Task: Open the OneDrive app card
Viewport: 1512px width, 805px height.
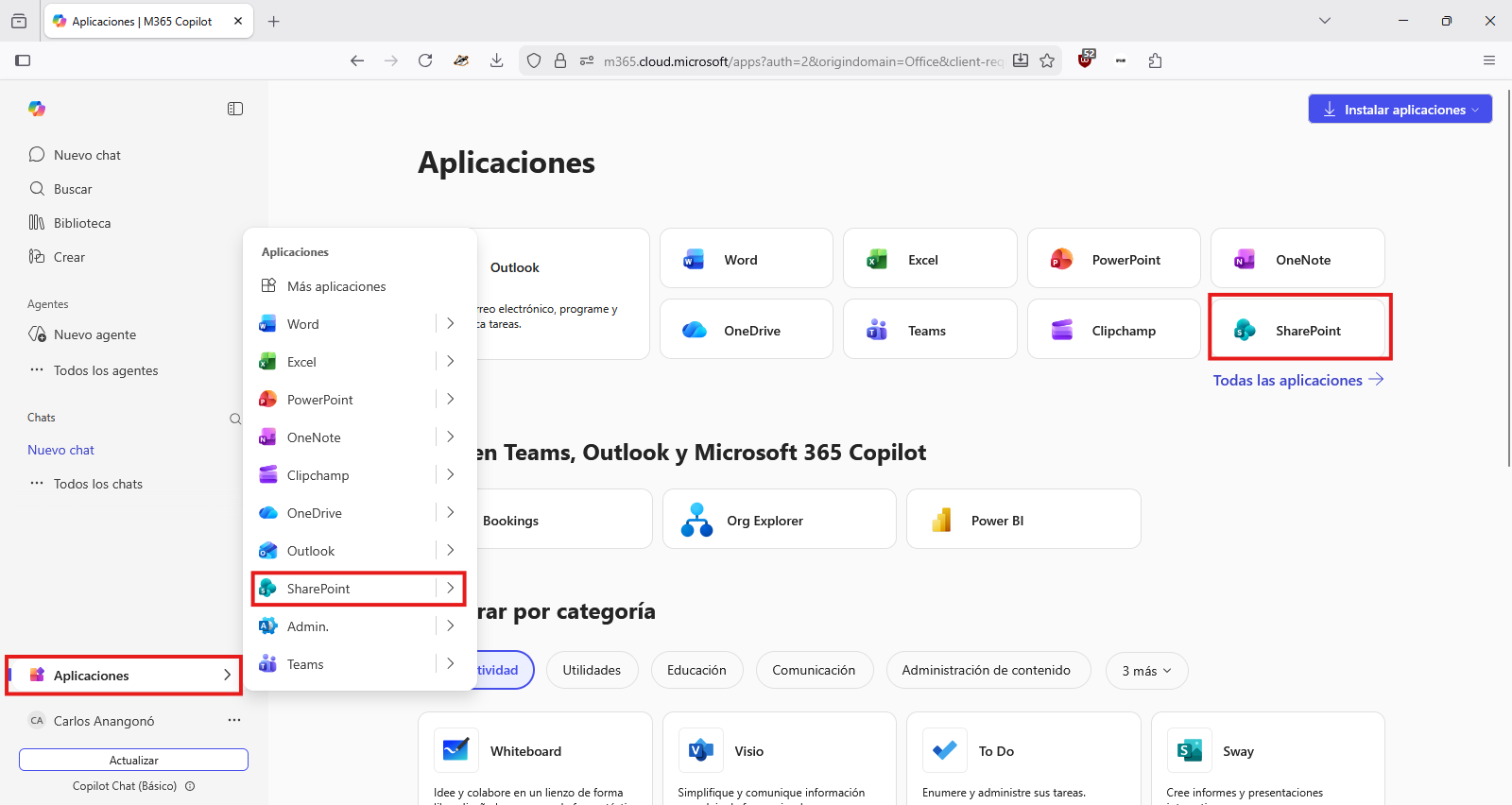Action: click(747, 330)
